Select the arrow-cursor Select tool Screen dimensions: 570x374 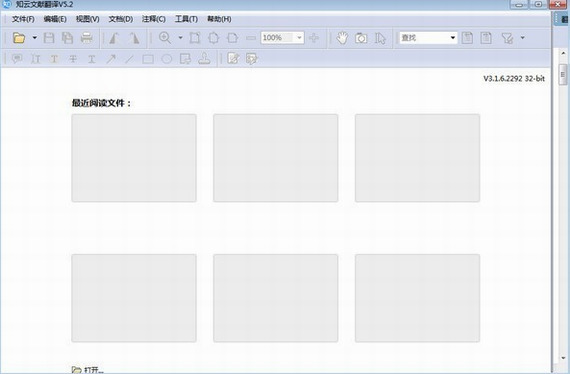(x=380, y=38)
